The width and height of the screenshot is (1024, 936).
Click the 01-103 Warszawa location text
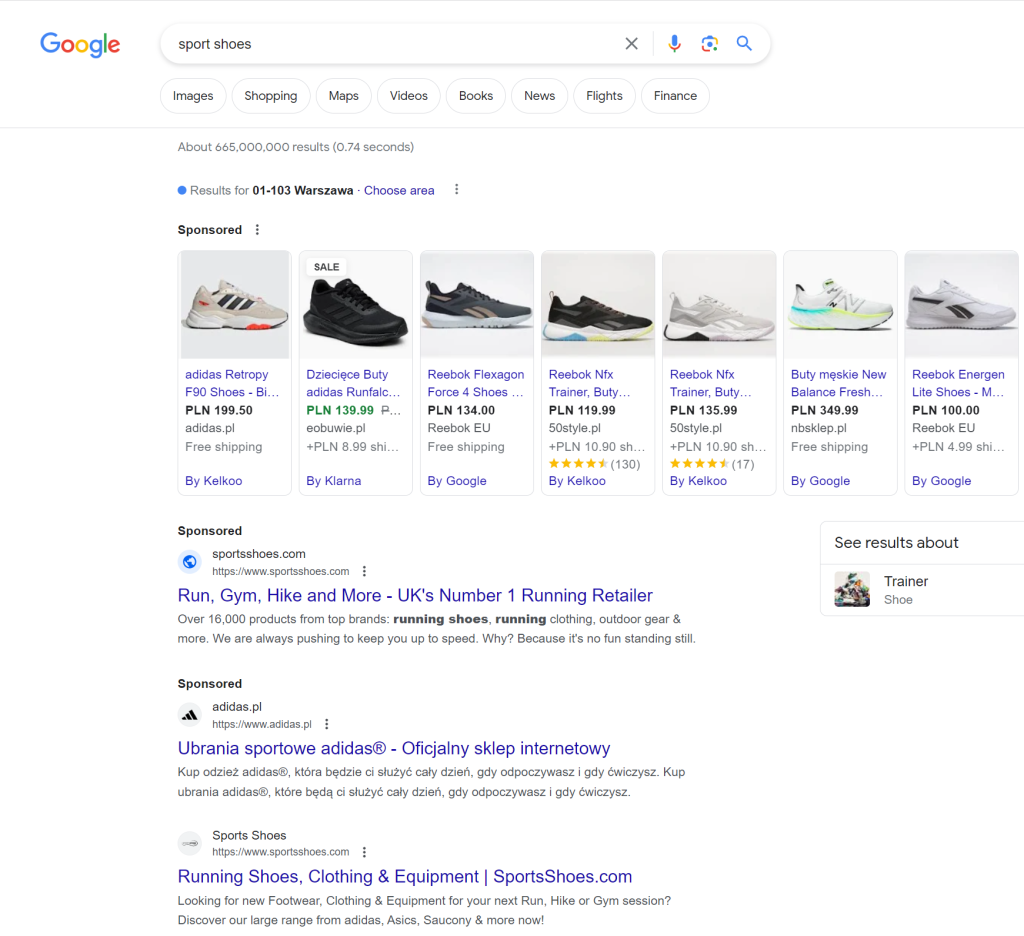click(303, 190)
